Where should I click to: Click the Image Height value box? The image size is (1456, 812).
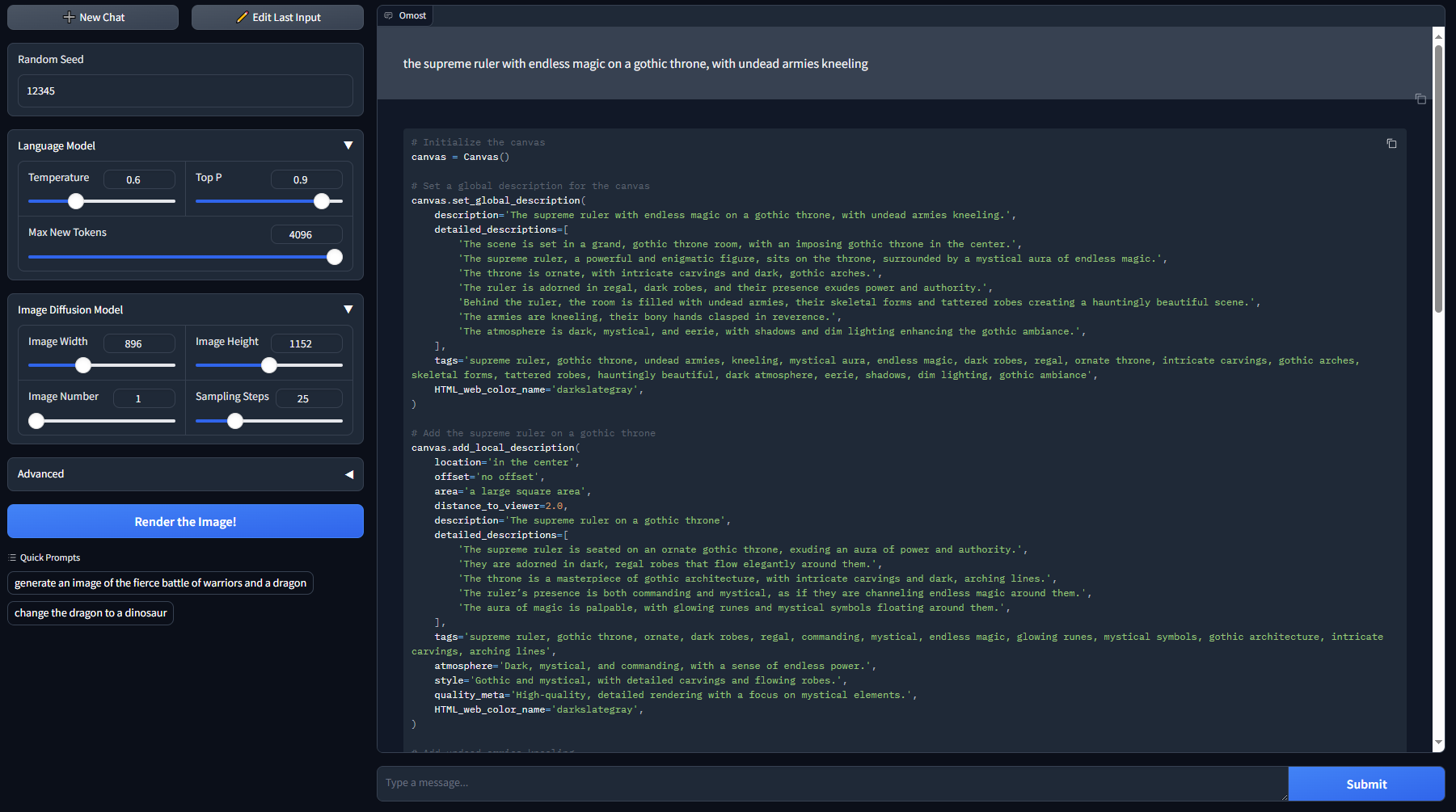point(306,343)
